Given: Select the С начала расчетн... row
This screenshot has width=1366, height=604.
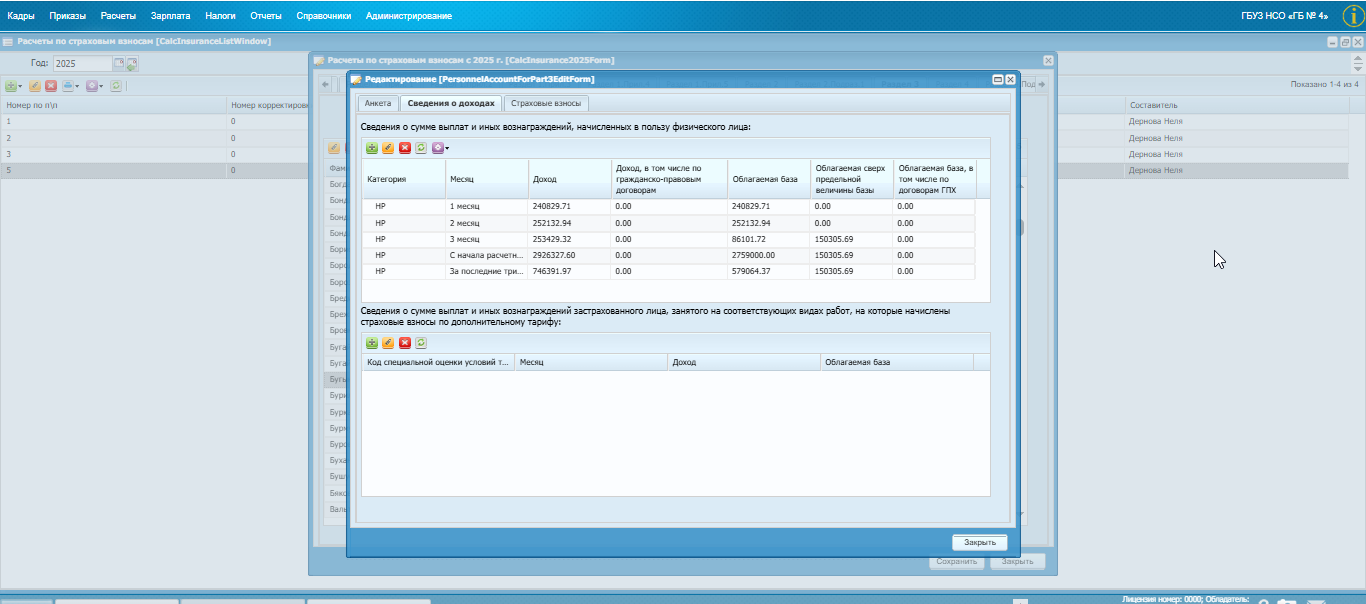Looking at the screenshot, I should tap(668, 255).
